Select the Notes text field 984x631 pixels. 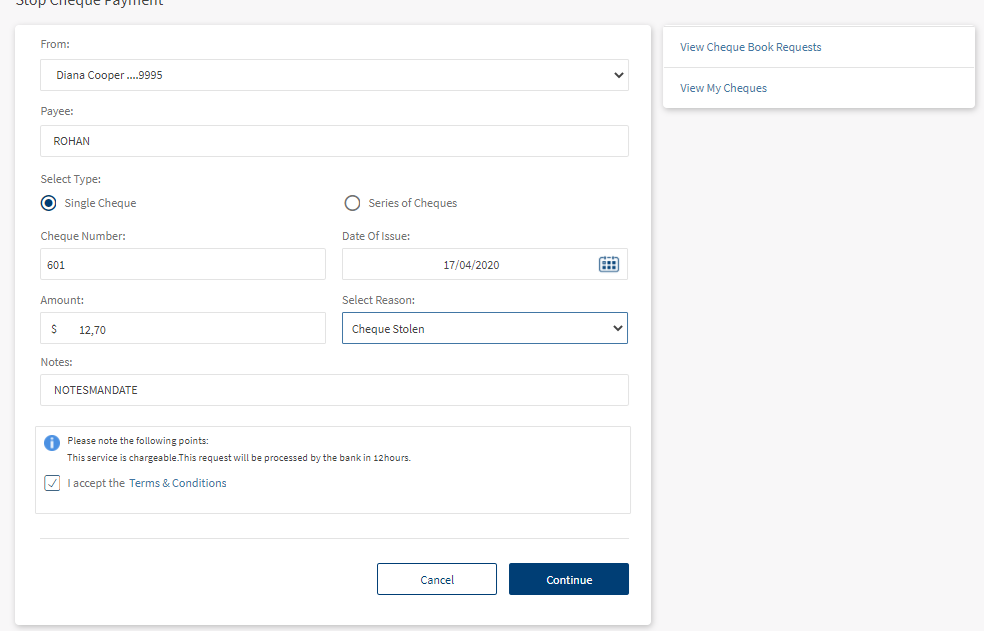click(334, 390)
